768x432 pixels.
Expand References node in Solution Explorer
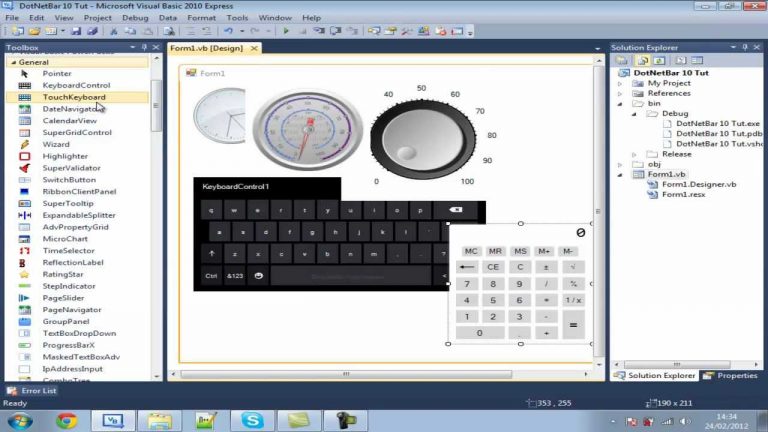(620, 94)
